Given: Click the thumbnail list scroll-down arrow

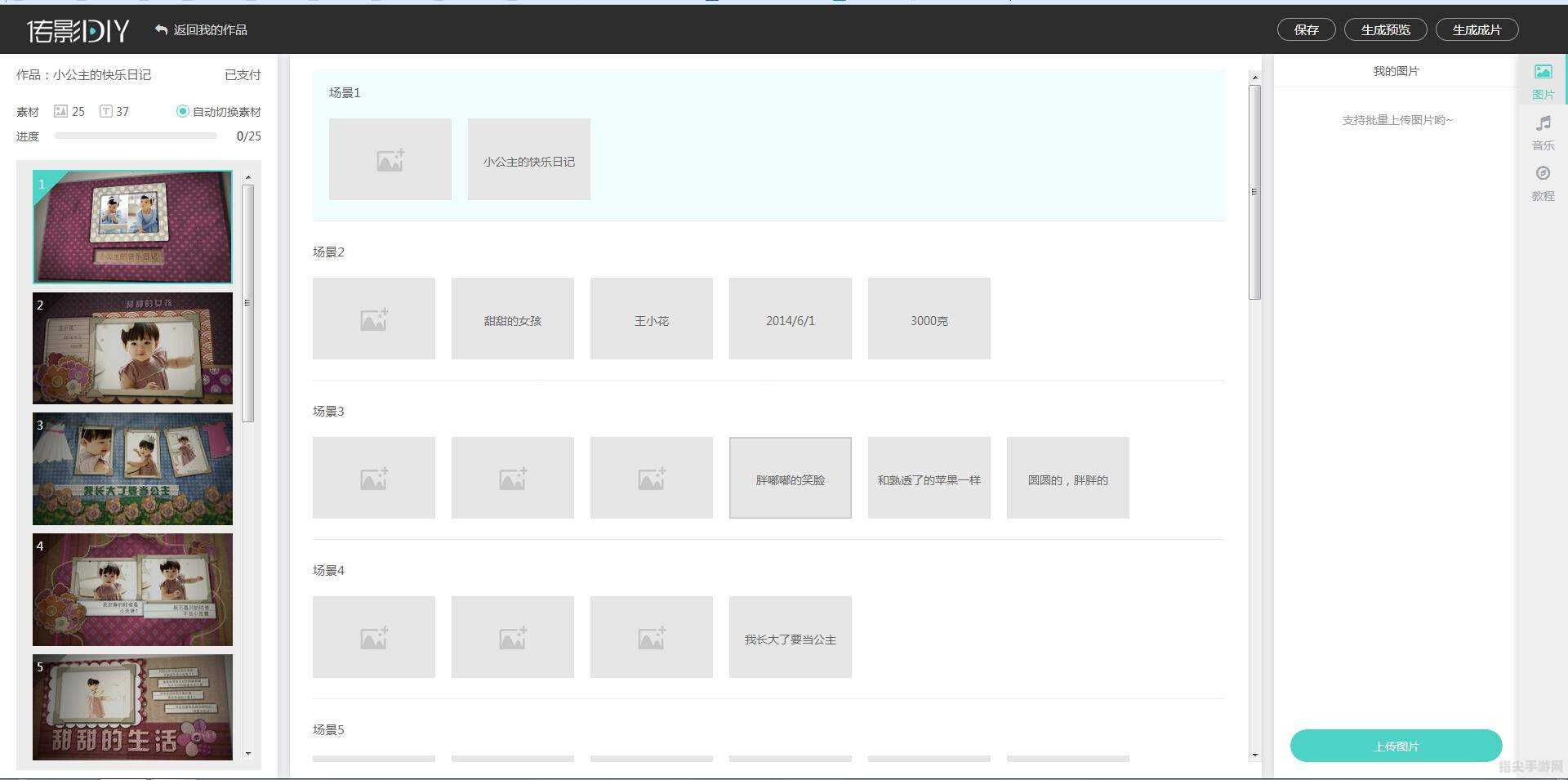Looking at the screenshot, I should pos(248,754).
